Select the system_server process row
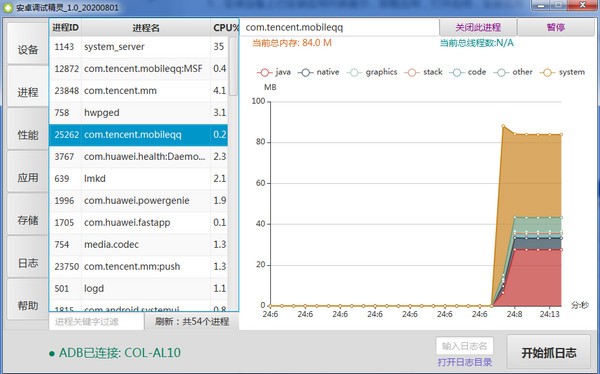This screenshot has width=600, height=374. (139, 47)
